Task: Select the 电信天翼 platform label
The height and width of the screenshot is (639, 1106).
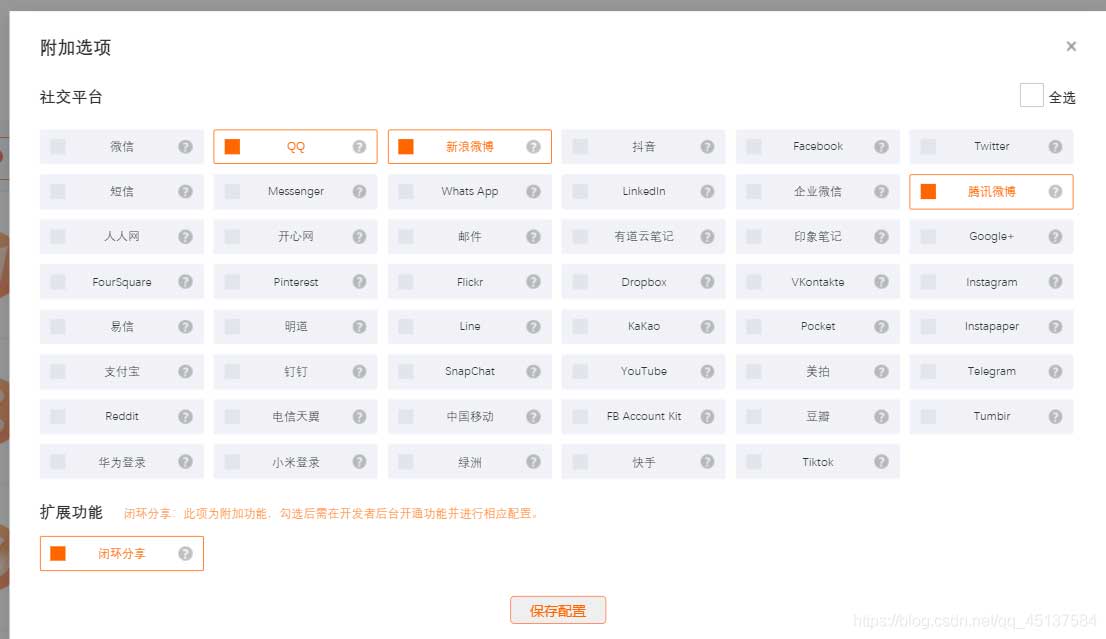Action: pos(296,416)
